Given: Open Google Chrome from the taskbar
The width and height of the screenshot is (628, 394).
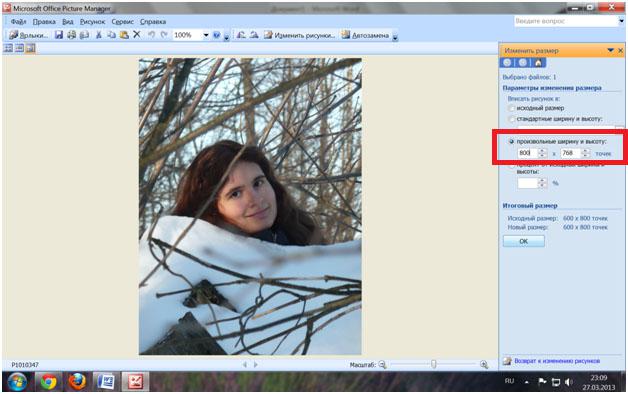Looking at the screenshot, I should click(x=48, y=382).
